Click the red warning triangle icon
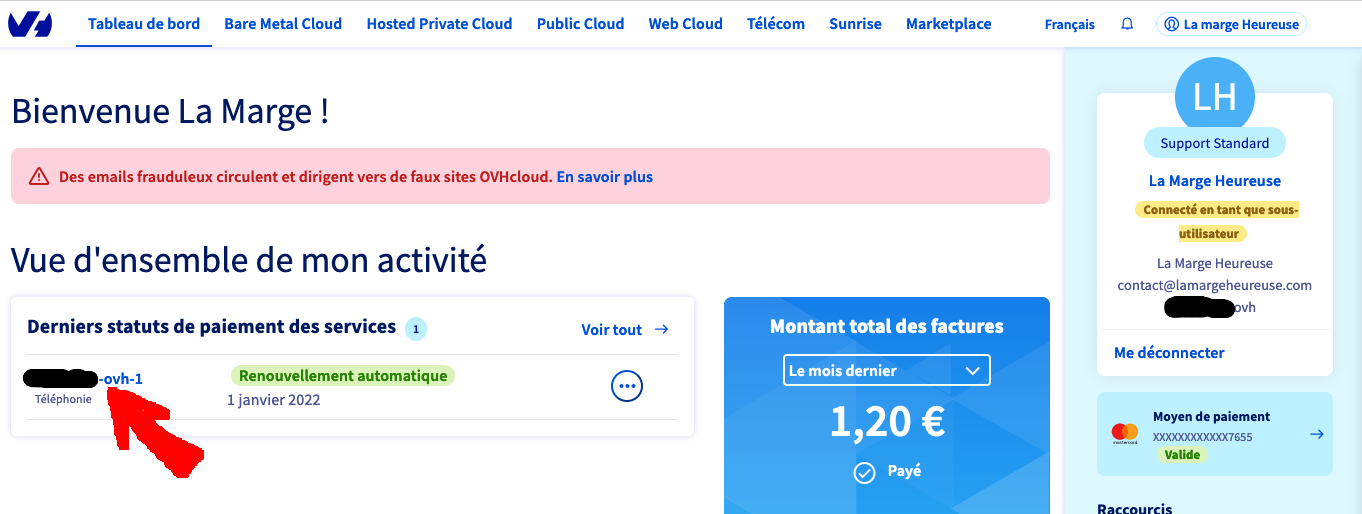Screen dimensions: 1362x514 coord(39,177)
